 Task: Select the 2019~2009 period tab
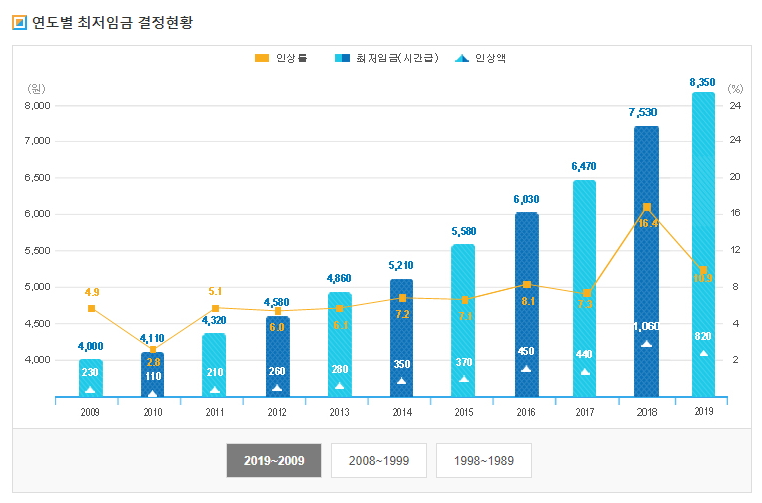point(274,460)
